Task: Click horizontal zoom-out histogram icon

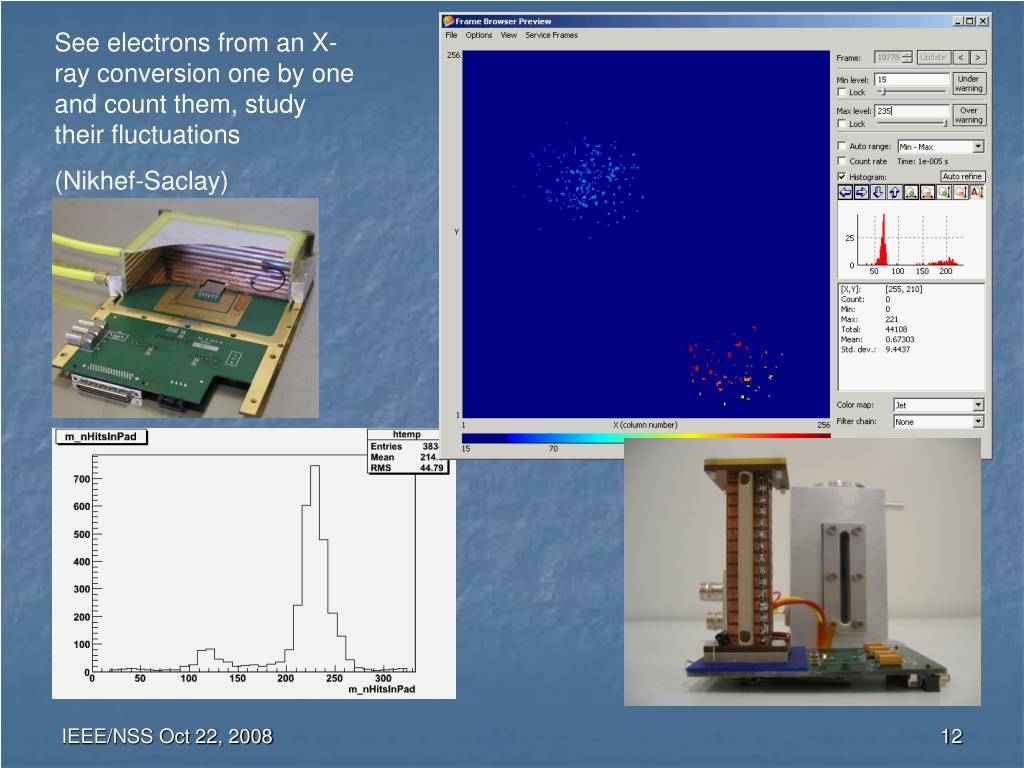Action: tap(927, 193)
